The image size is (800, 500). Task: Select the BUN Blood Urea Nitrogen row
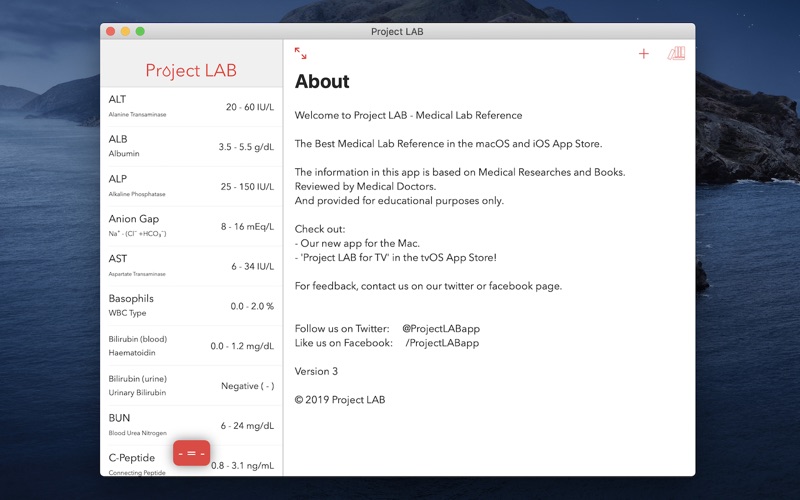tap(191, 425)
